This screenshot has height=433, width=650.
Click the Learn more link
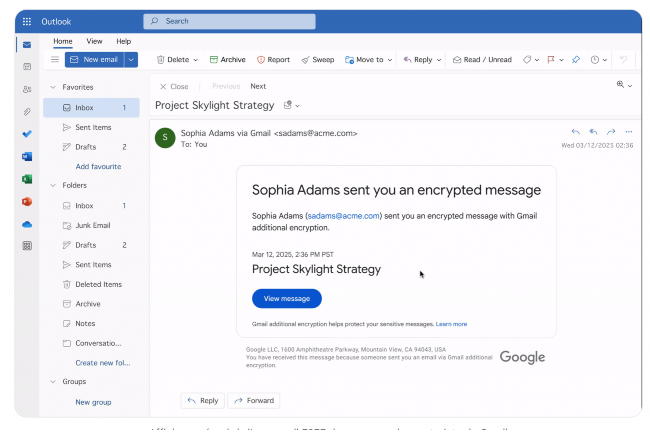pyautogui.click(x=451, y=324)
